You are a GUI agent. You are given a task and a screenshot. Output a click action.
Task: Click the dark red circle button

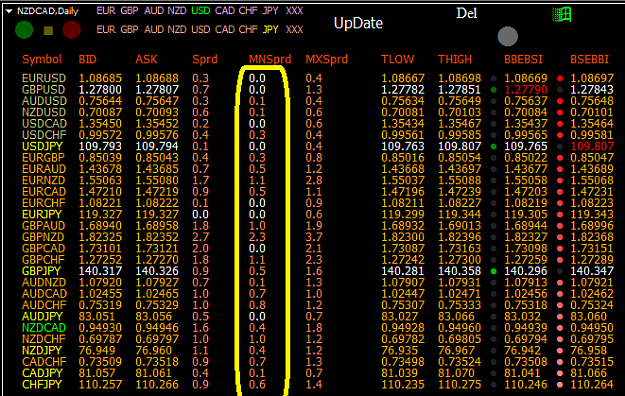click(72, 30)
